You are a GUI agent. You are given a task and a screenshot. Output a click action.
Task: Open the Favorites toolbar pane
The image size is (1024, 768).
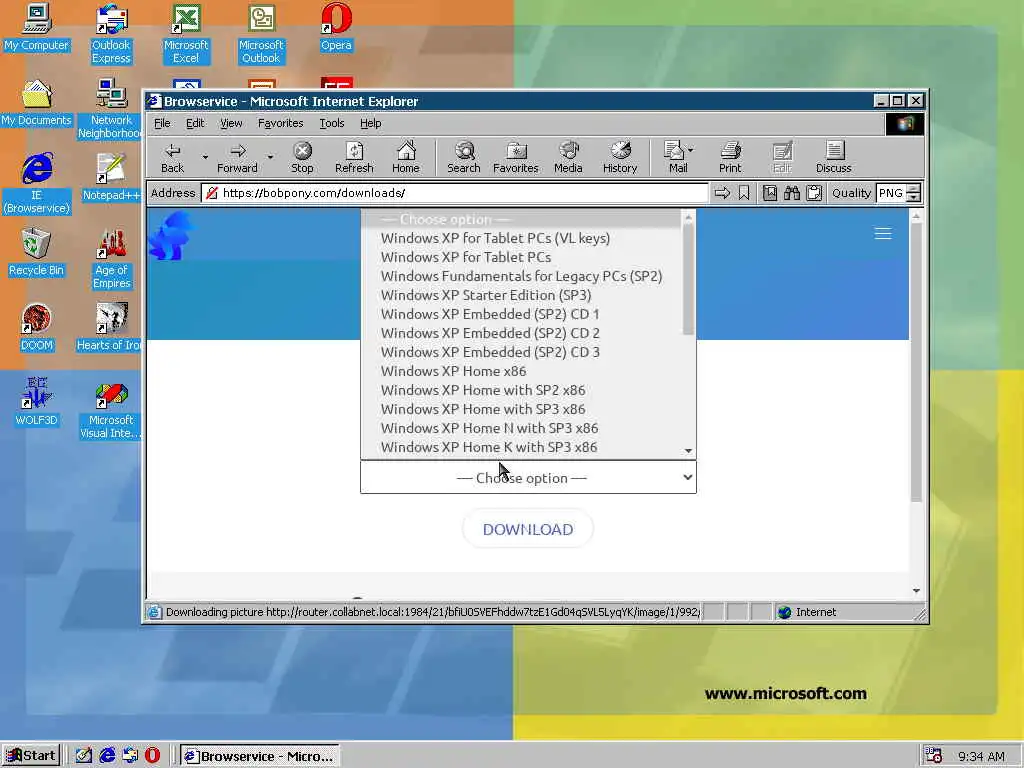coord(516,157)
